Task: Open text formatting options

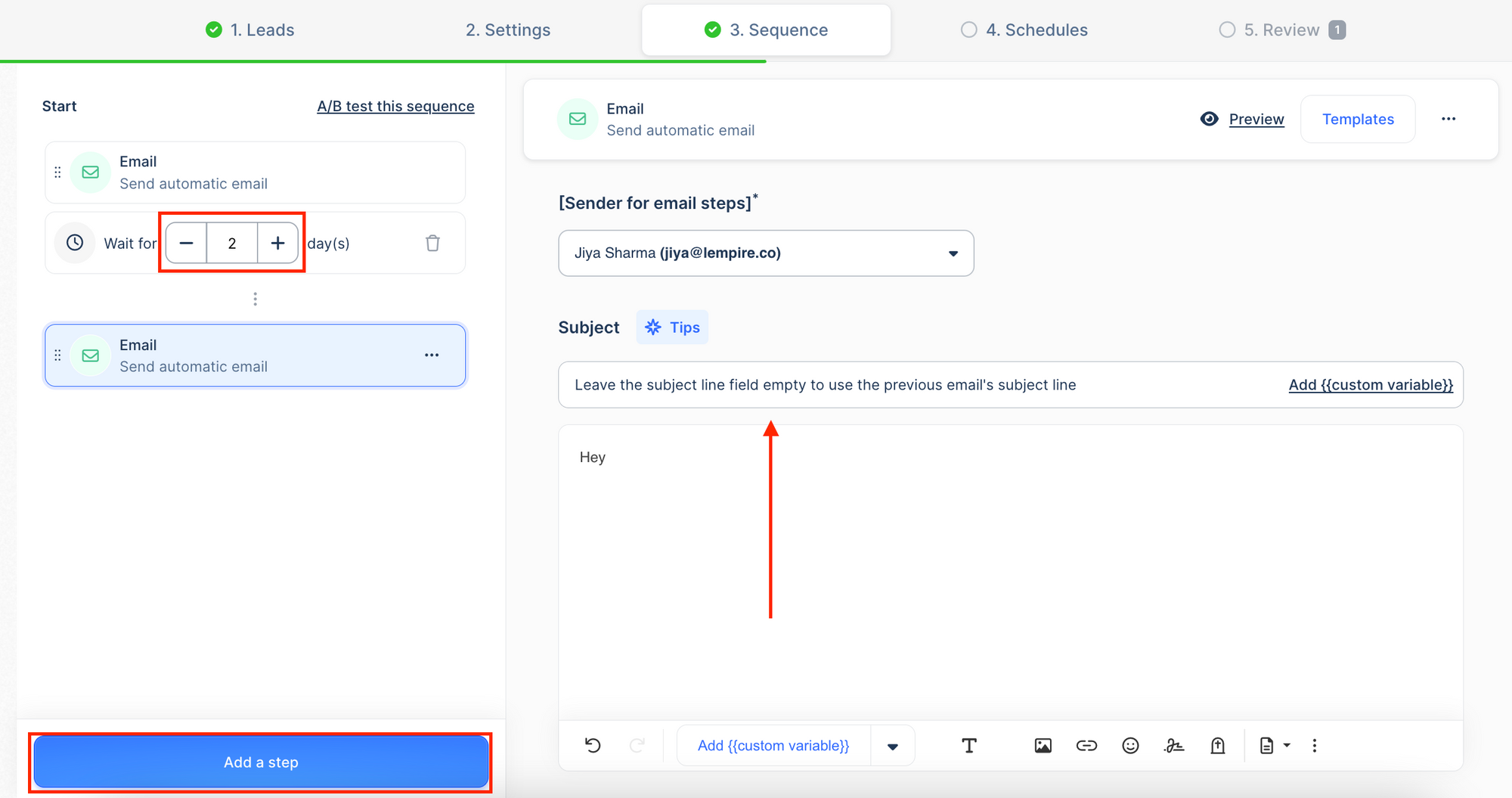Action: (970, 745)
